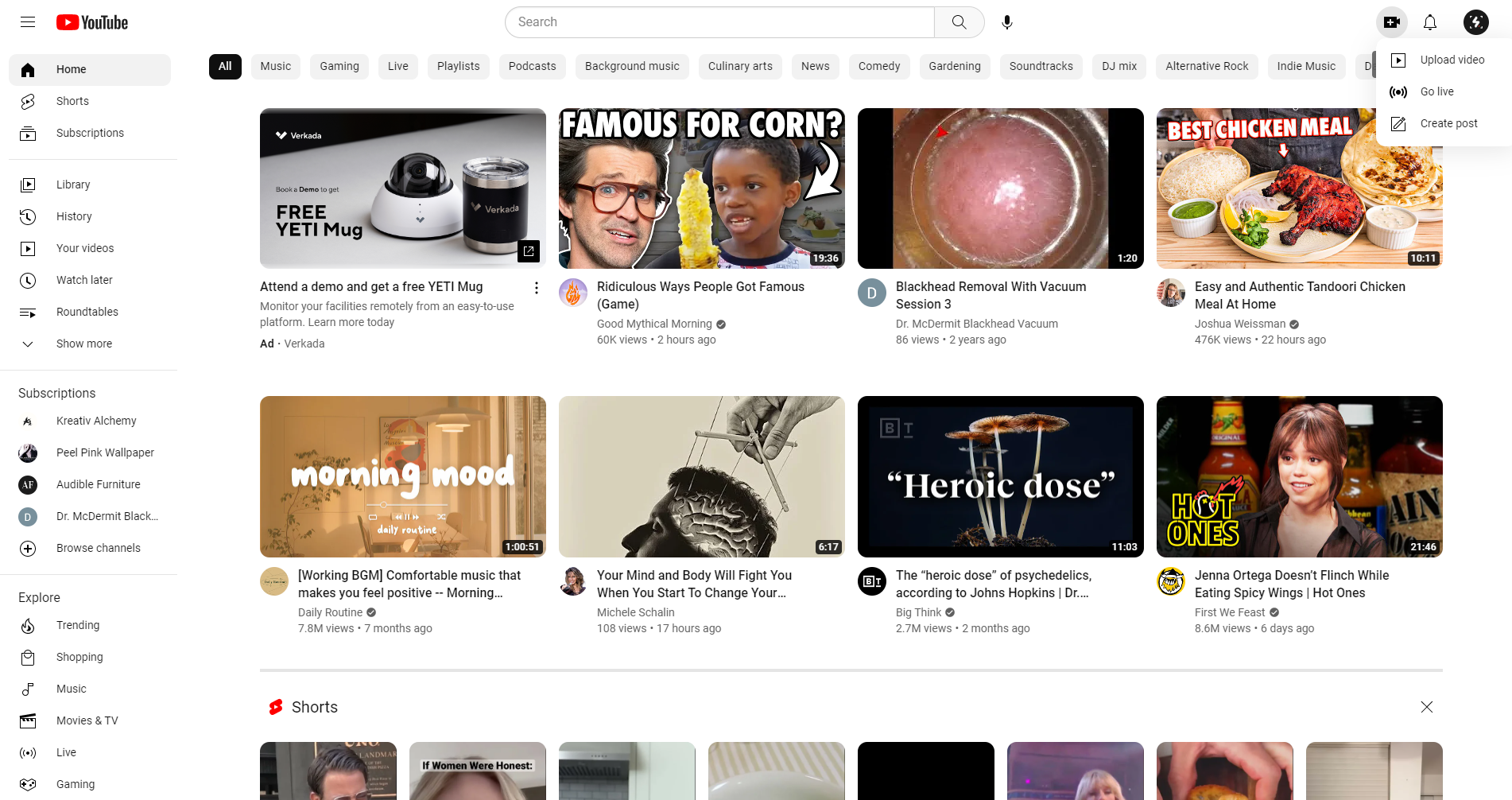The image size is (1512, 800).
Task: Select the Background music chip
Action: click(x=632, y=66)
